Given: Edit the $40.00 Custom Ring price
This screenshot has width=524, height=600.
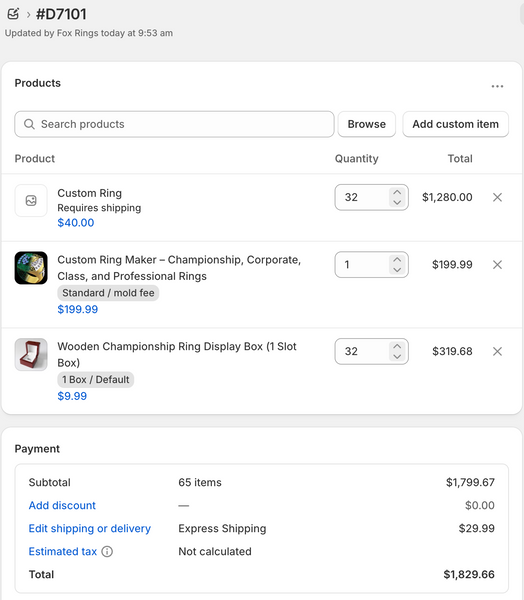Looking at the screenshot, I should tap(76, 223).
